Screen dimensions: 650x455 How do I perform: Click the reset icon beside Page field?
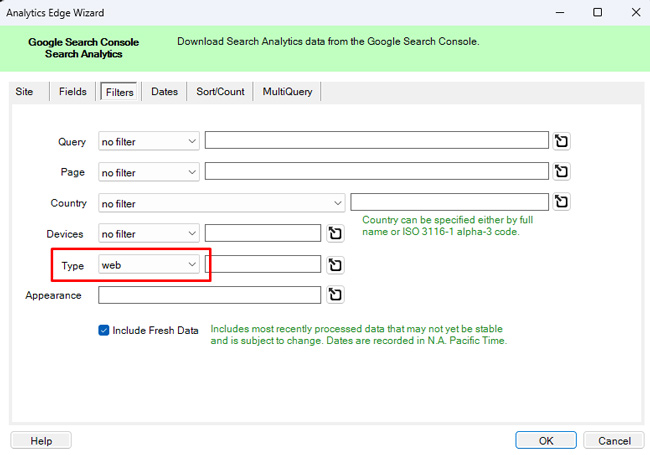561,172
